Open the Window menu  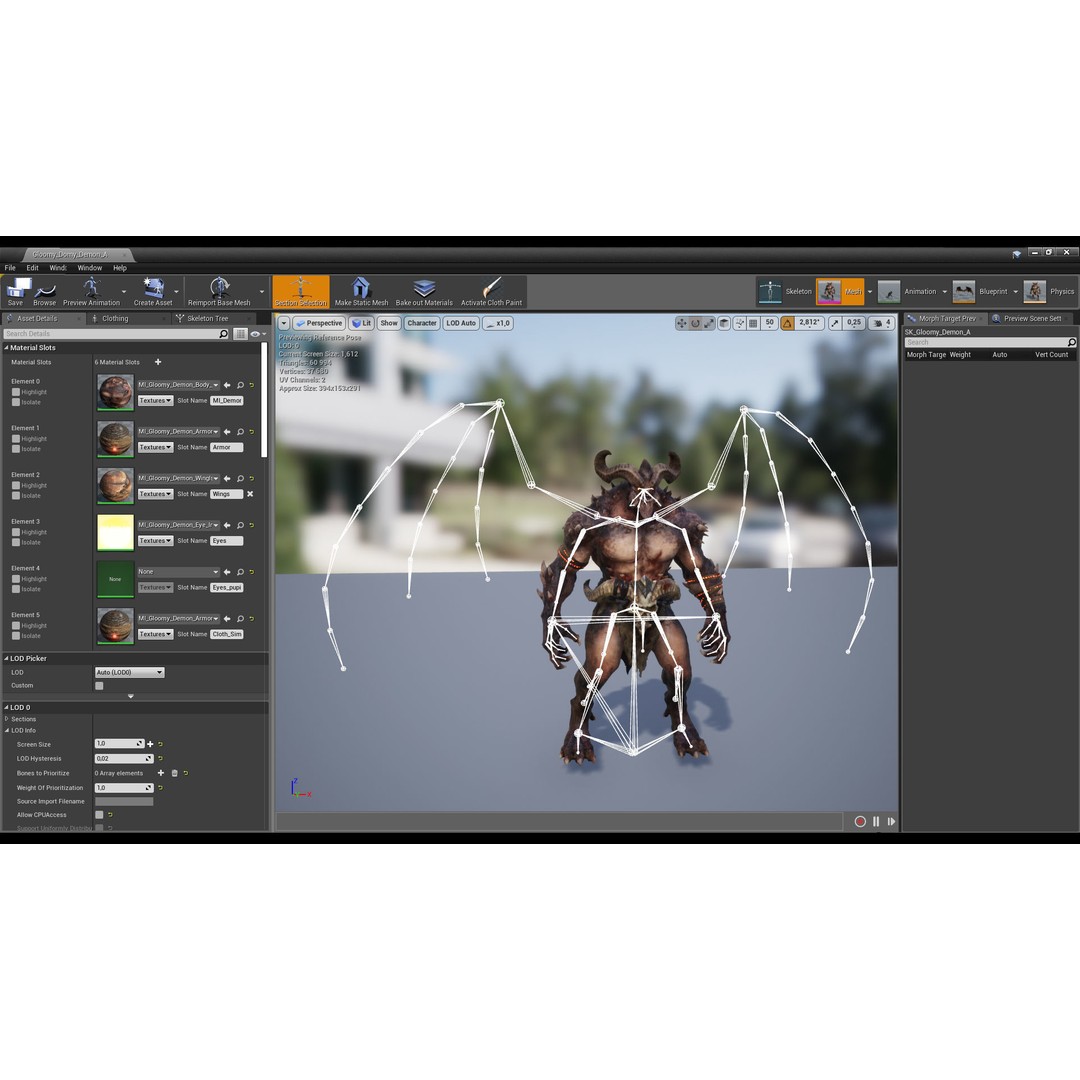[x=90, y=268]
